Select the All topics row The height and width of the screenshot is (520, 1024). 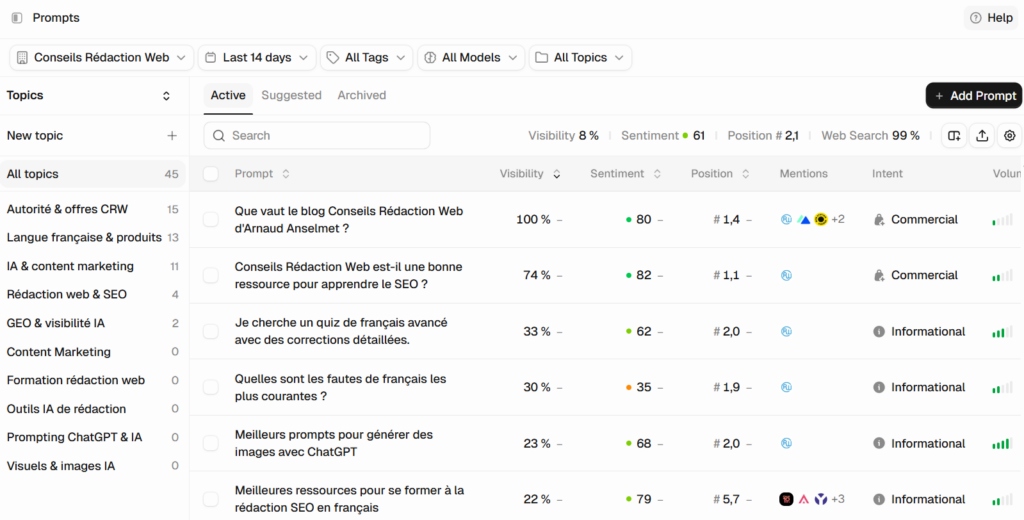pyautogui.click(x=93, y=174)
